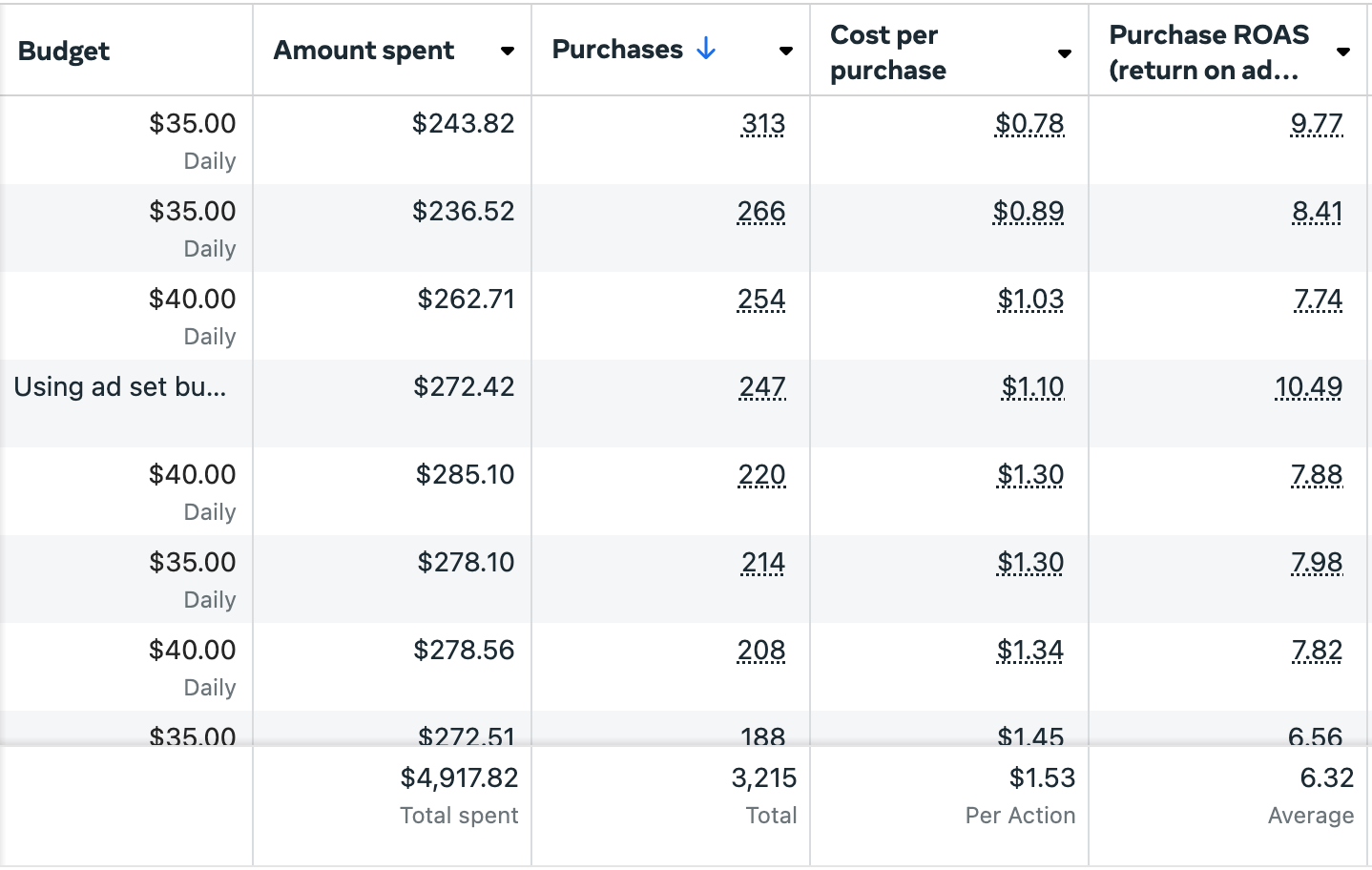The image size is (1372, 870).
Task: Open the 266 purchases breakdown
Action: click(761, 212)
